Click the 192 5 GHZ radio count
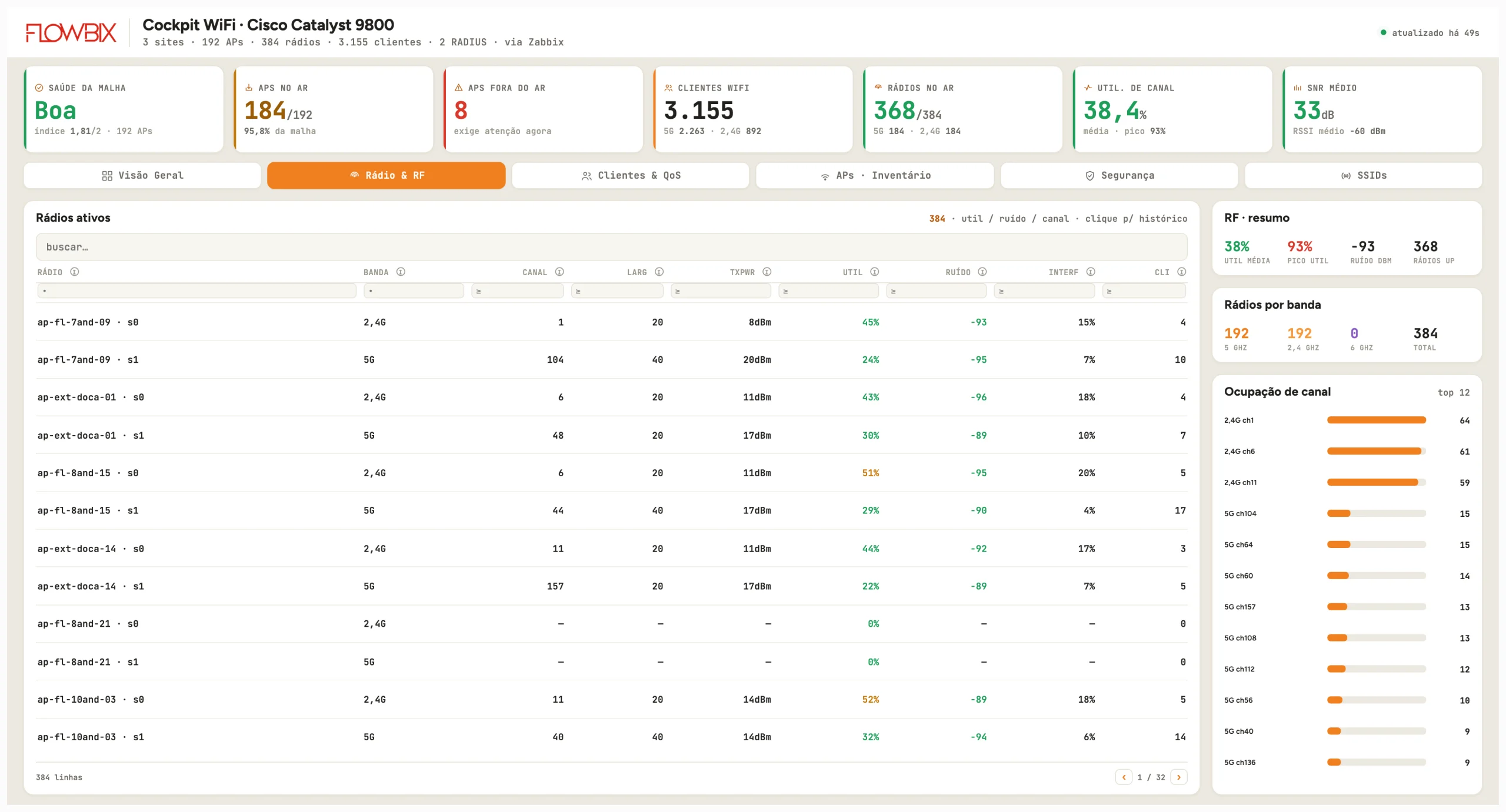The width and height of the screenshot is (1506, 812). [1237, 333]
